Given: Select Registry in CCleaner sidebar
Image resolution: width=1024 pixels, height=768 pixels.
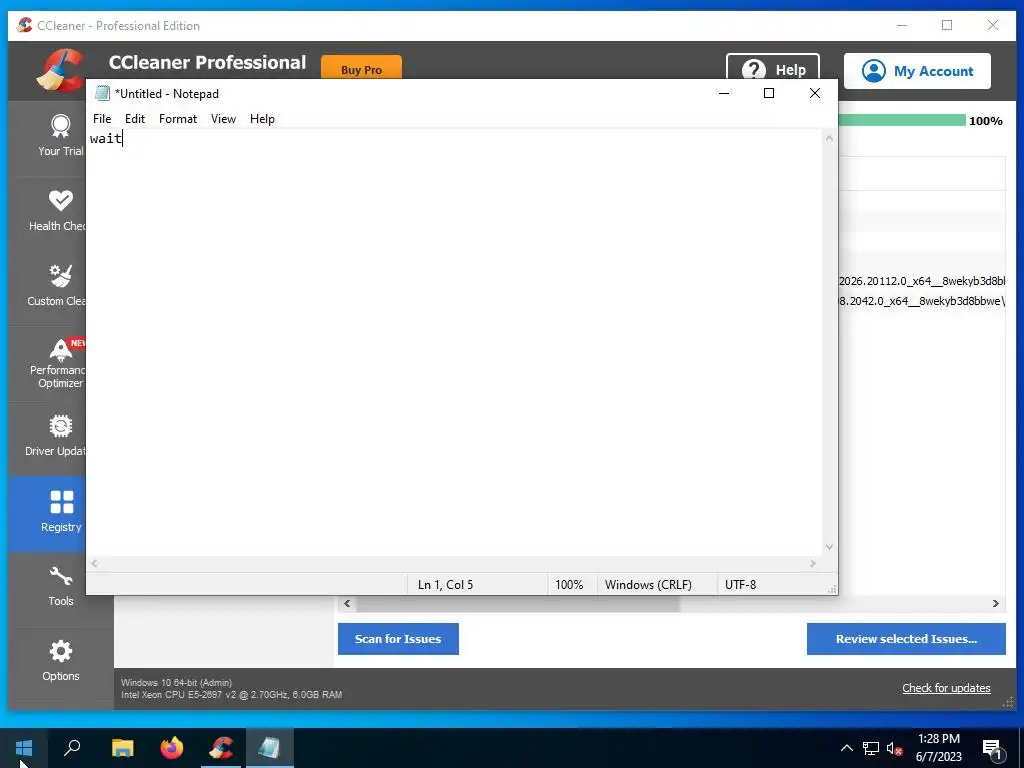Looking at the screenshot, I should click(x=47, y=513).
